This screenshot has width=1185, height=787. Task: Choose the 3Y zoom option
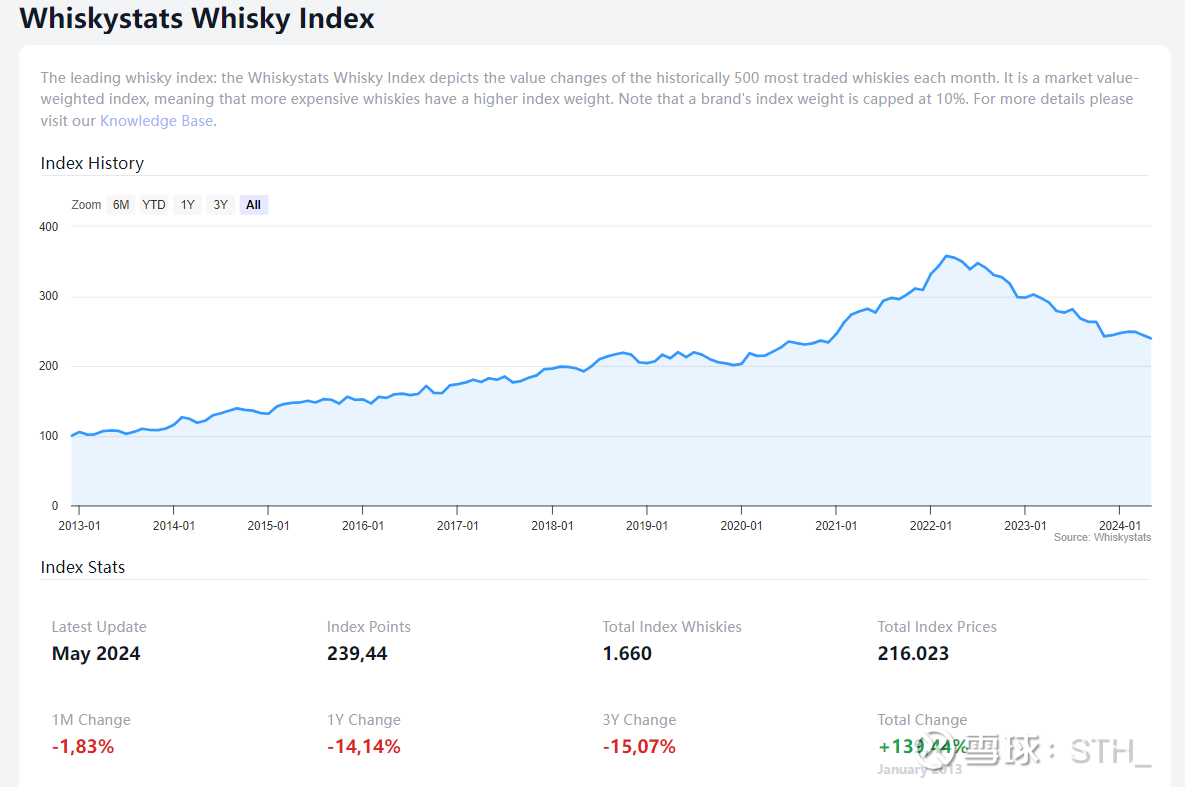coord(220,205)
